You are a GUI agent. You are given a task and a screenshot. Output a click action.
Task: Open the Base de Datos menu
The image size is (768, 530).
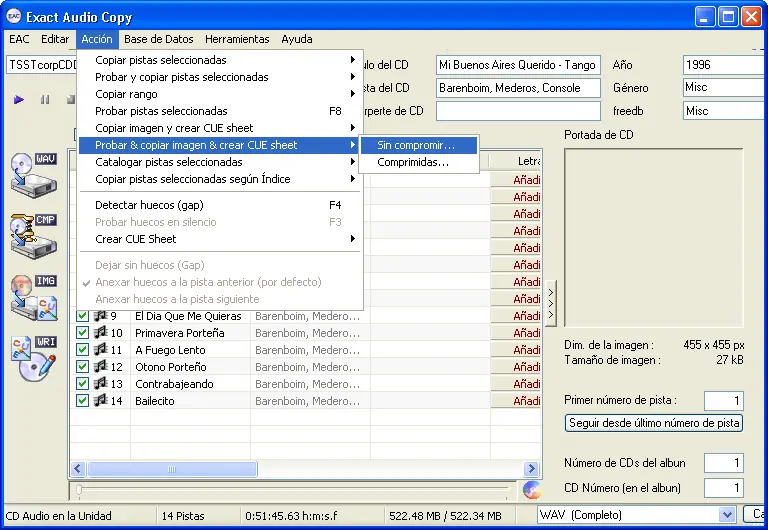coord(159,39)
